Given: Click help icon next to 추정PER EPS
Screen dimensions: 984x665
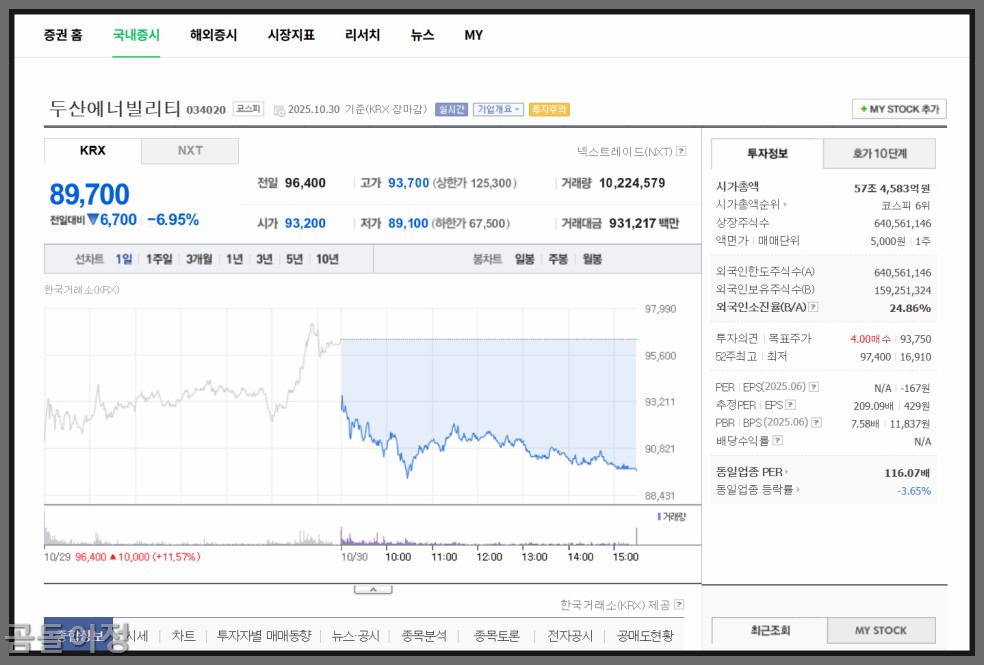Looking at the screenshot, I should pyautogui.click(x=791, y=405).
